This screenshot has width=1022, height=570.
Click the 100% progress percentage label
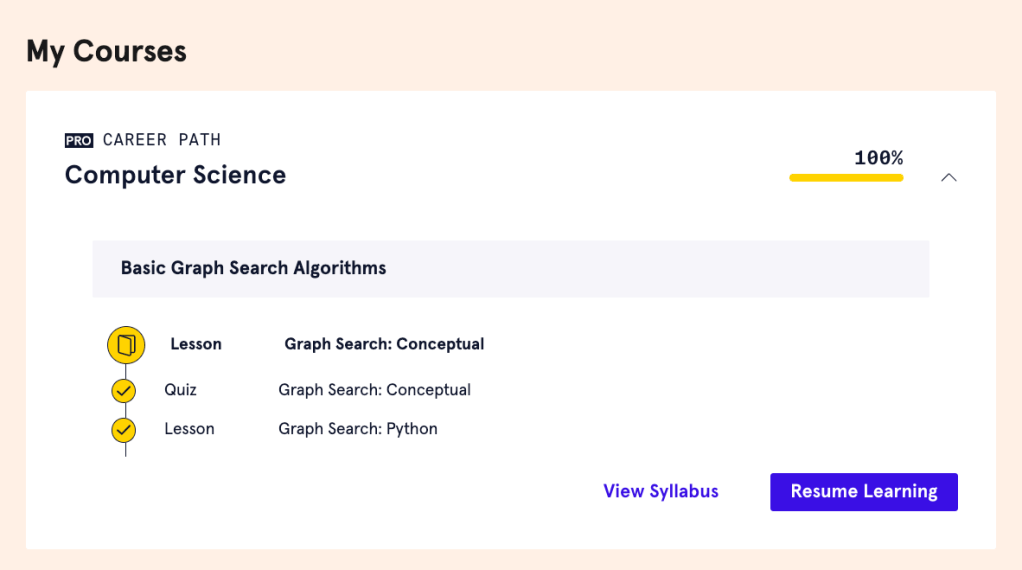pyautogui.click(x=878, y=158)
